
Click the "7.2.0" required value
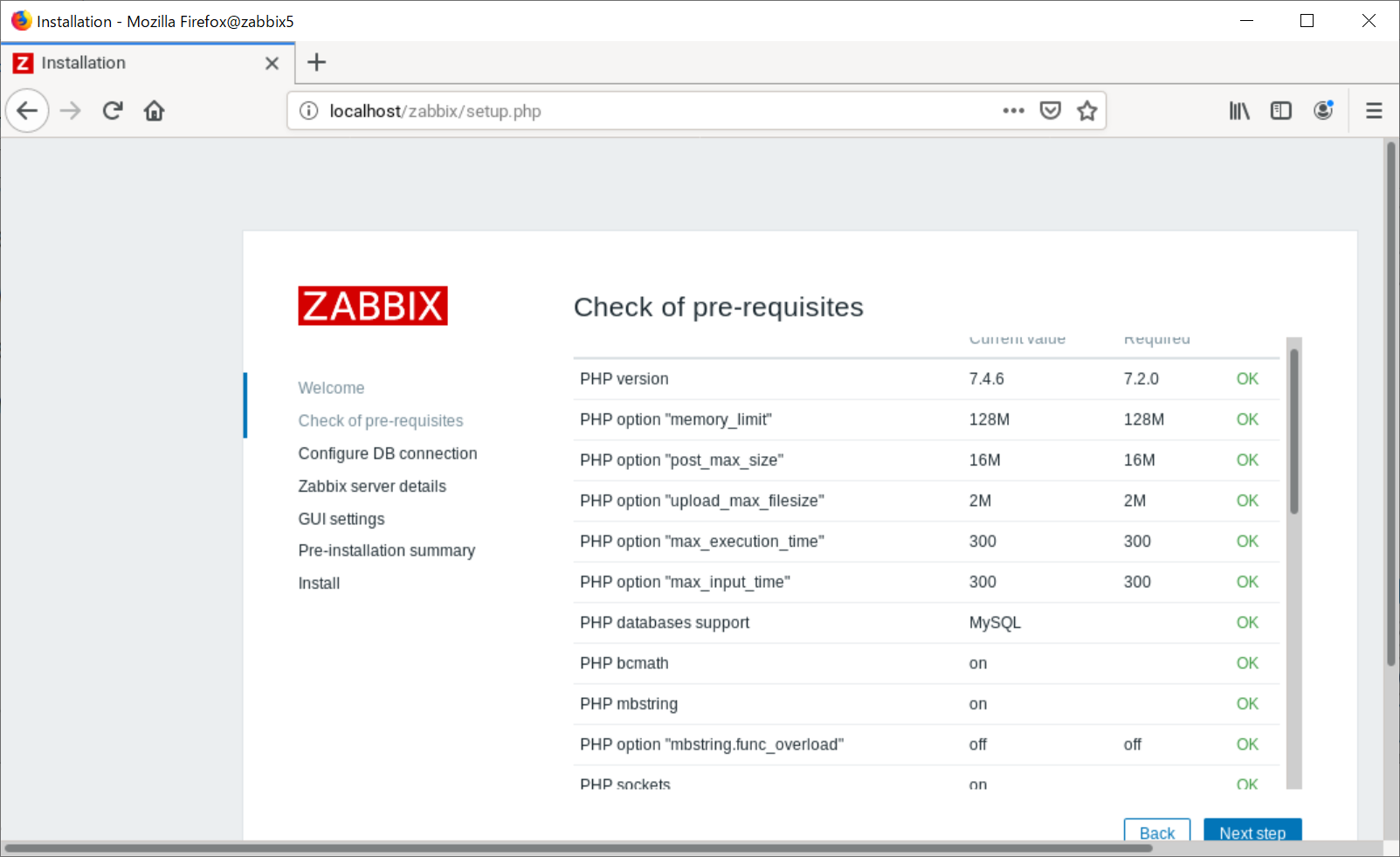[x=1141, y=379]
